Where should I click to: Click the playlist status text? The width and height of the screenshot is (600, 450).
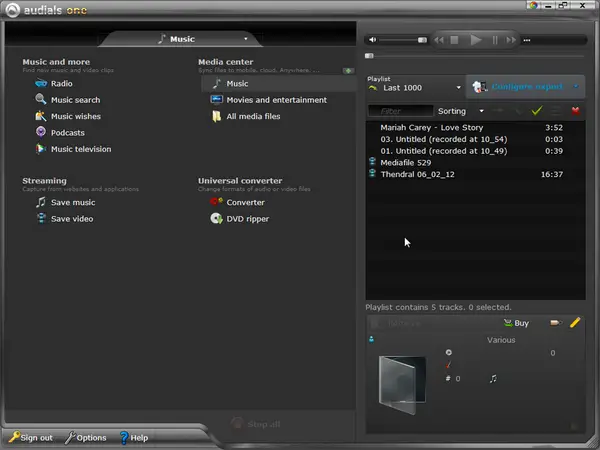[438, 307]
